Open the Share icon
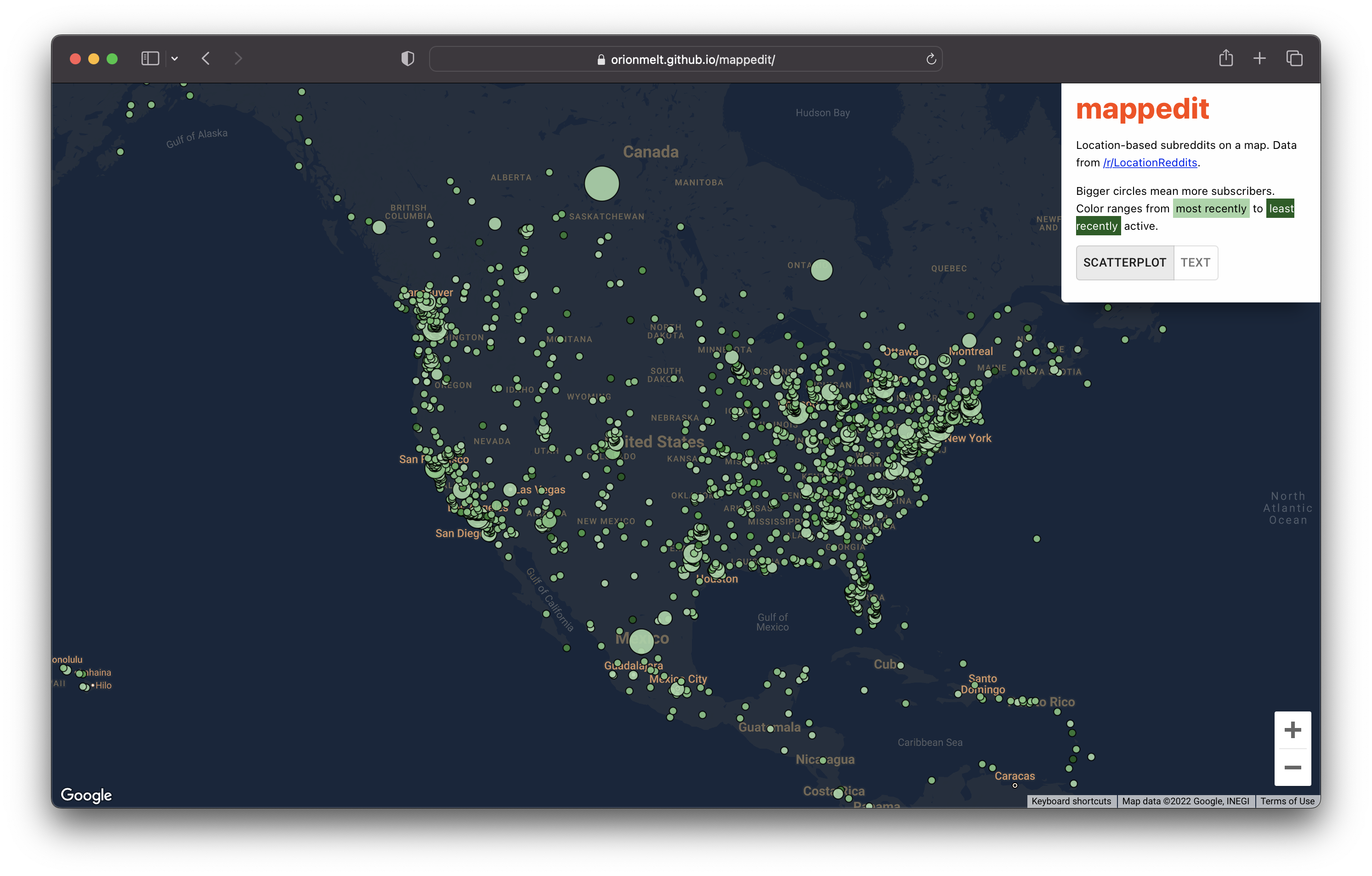 pos(1225,58)
